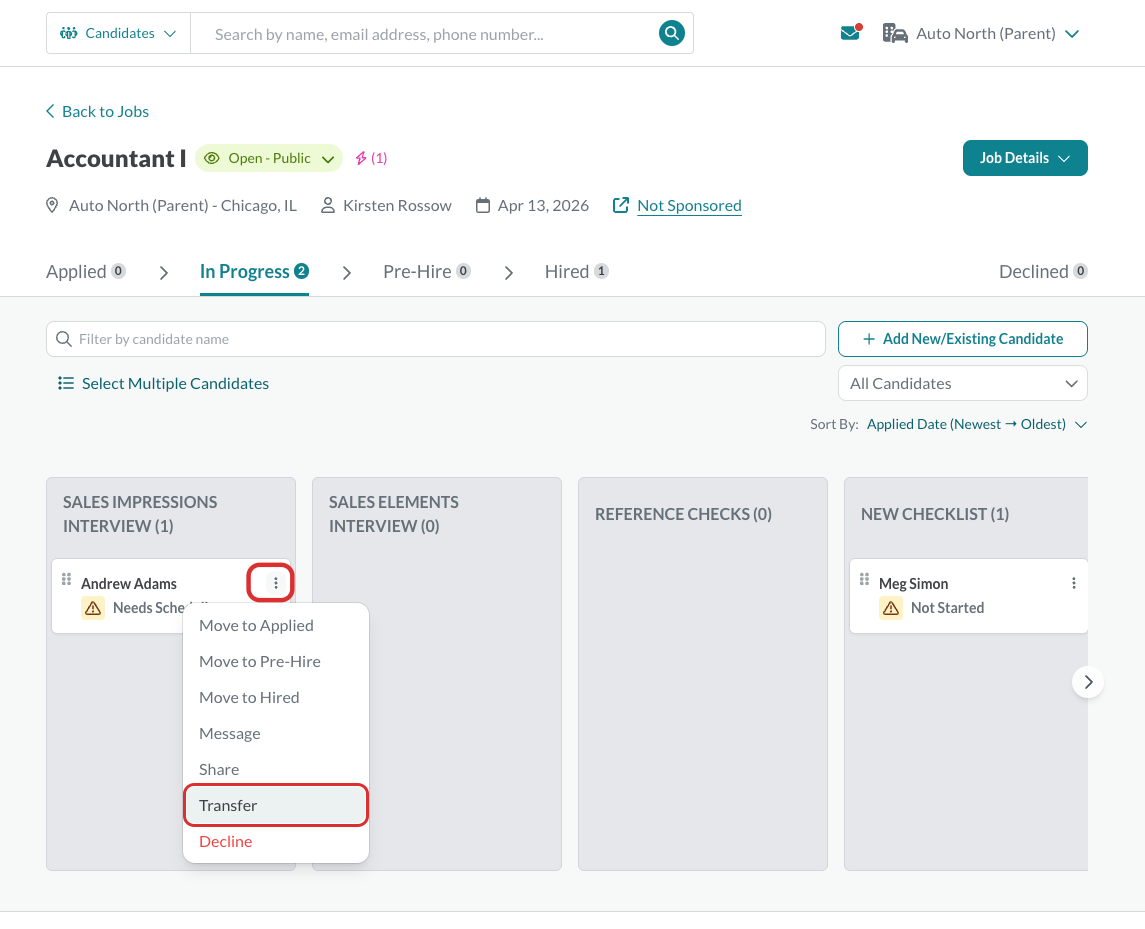
Task: Open the Hired tab
Action: [x=576, y=272]
